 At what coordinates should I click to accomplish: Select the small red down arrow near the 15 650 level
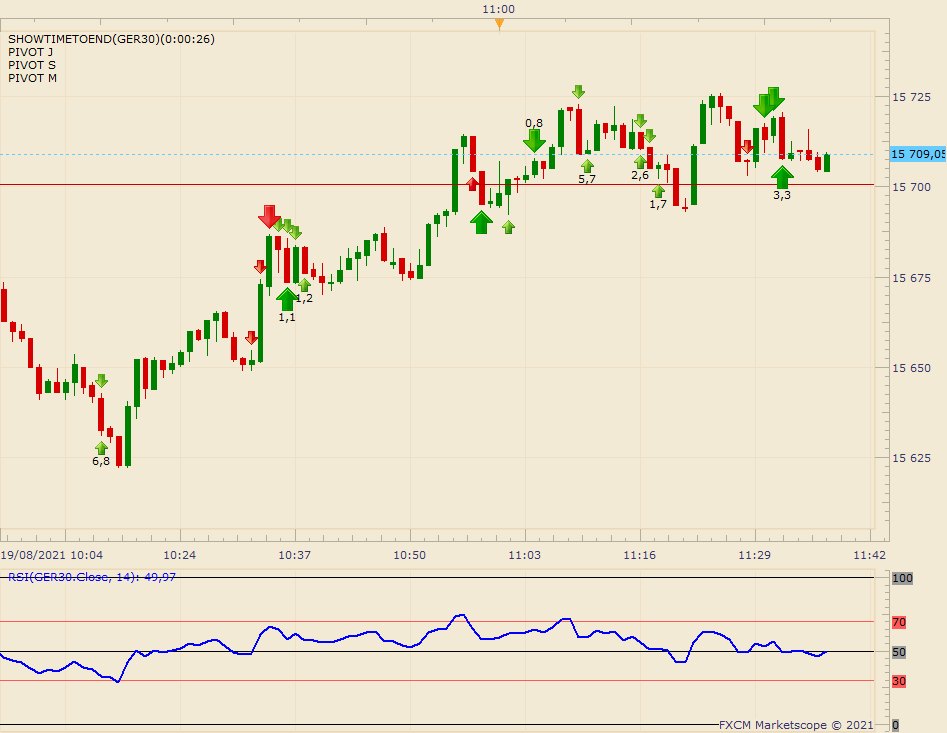(252, 338)
